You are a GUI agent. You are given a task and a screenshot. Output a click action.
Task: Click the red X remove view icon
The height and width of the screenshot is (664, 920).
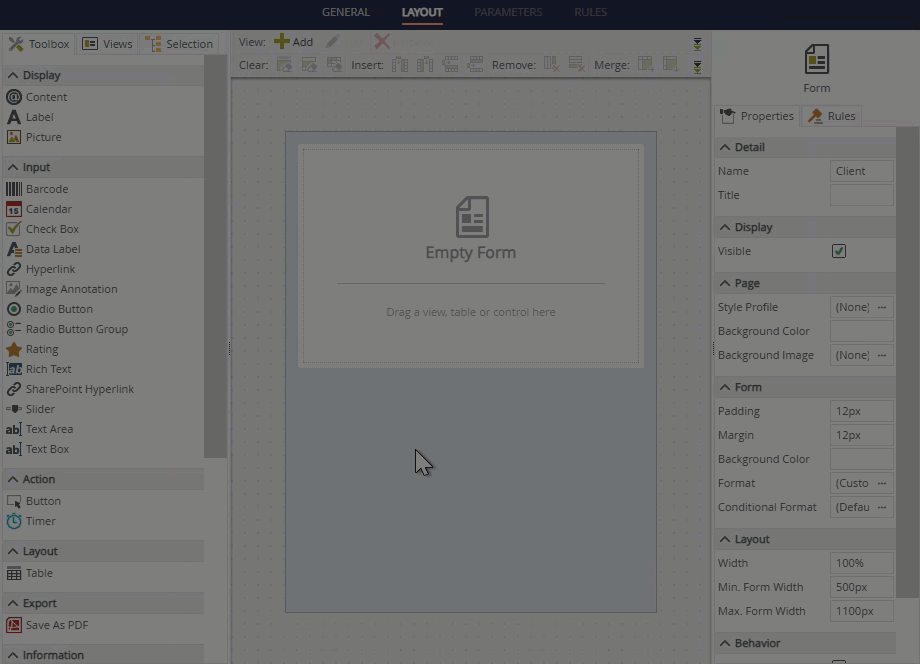pos(381,41)
